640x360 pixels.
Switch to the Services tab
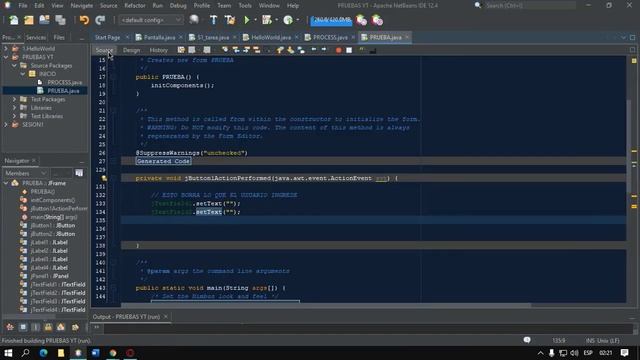click(36, 38)
